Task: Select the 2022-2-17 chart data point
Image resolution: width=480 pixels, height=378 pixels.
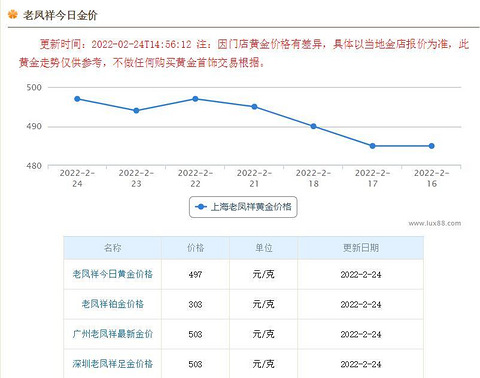Action: (x=373, y=146)
